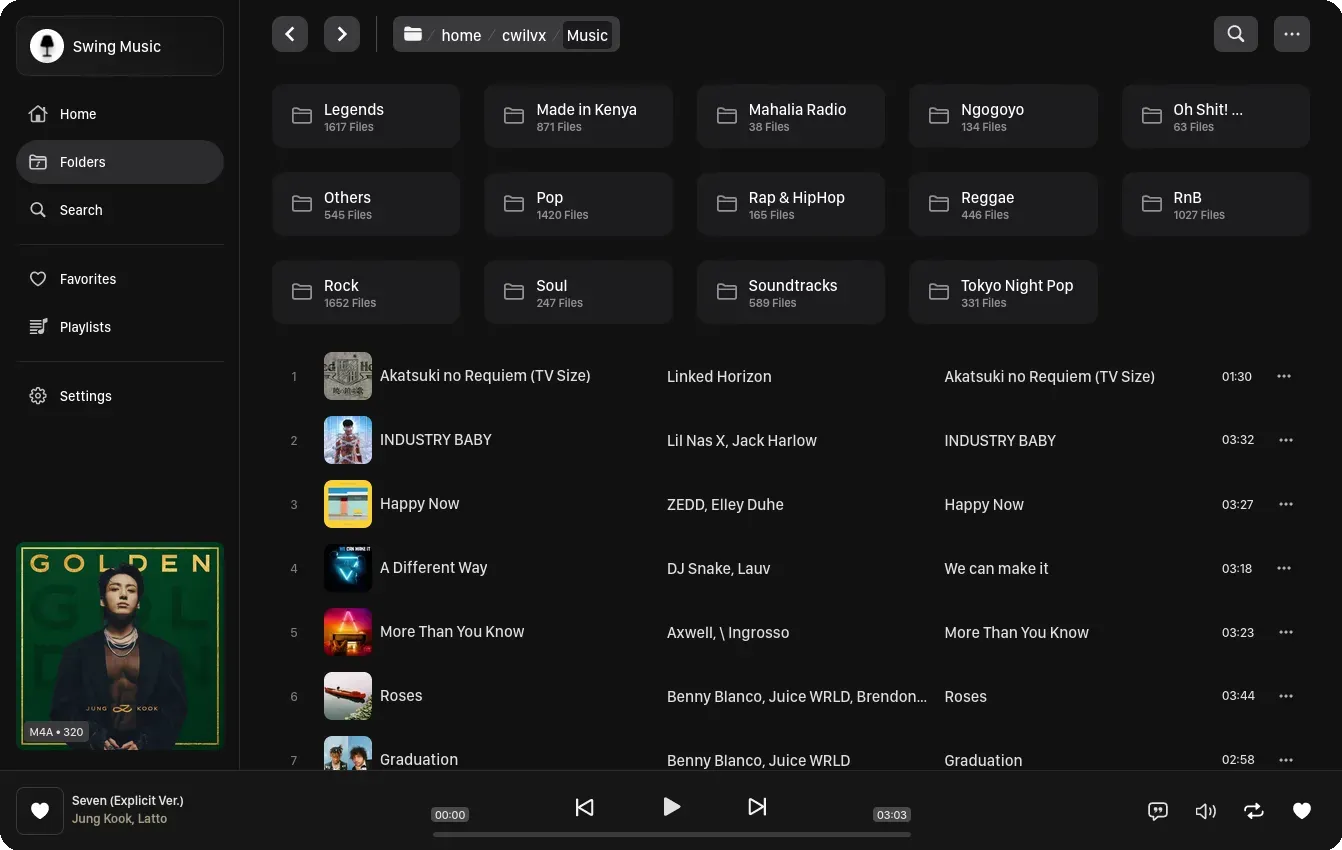Click the cwilvx breadcrumb path segment
This screenshot has width=1342, height=850.
click(524, 35)
